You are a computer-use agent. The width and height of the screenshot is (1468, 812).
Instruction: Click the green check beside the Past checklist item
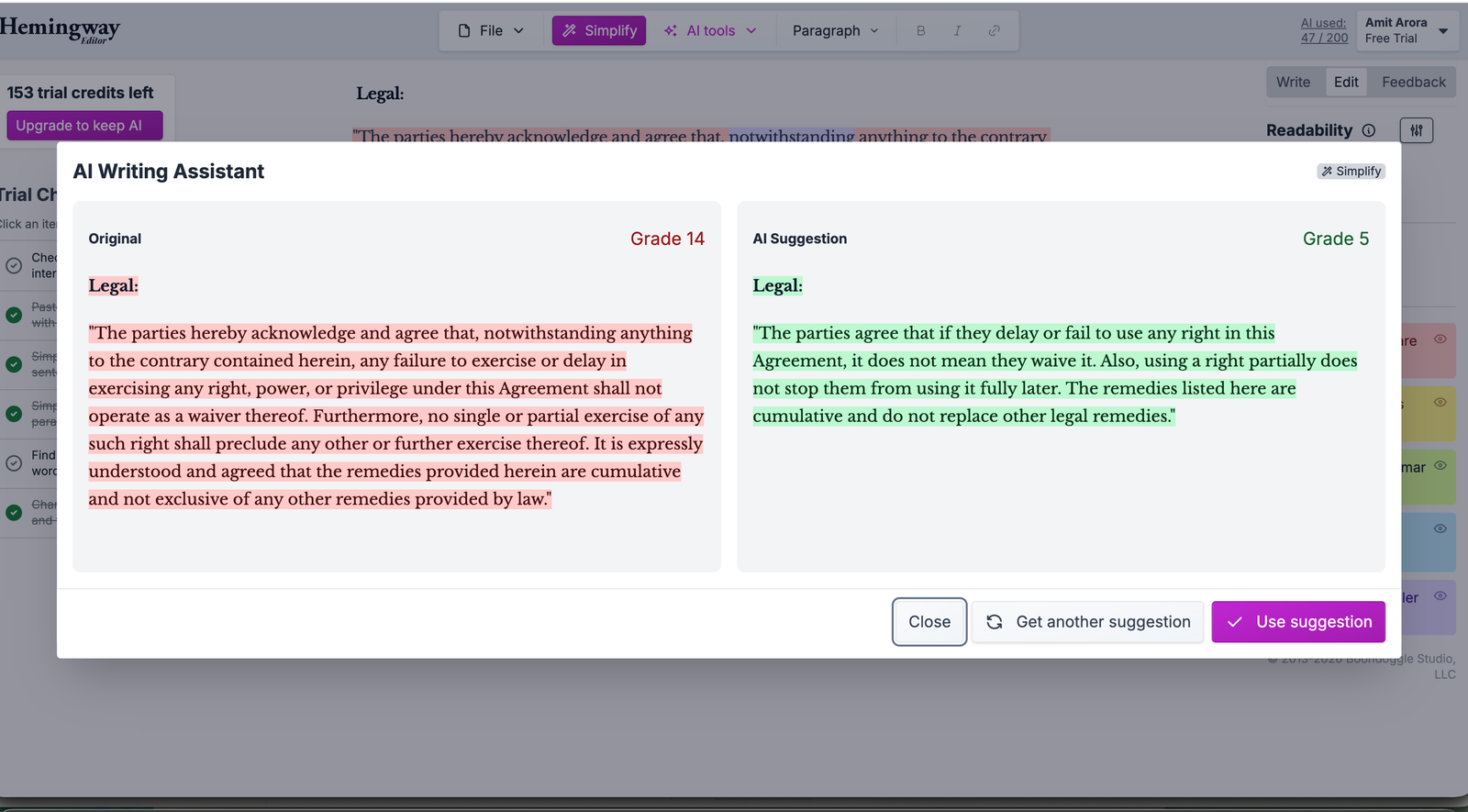(14, 315)
